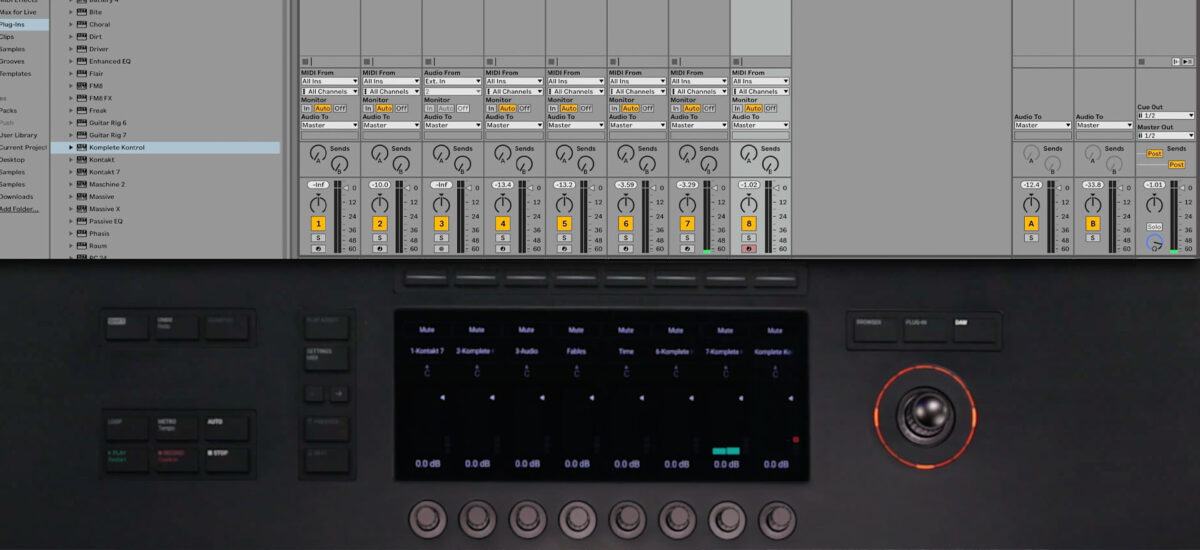Toggle track 4 activator button
The height and width of the screenshot is (550, 1200).
[x=503, y=224]
